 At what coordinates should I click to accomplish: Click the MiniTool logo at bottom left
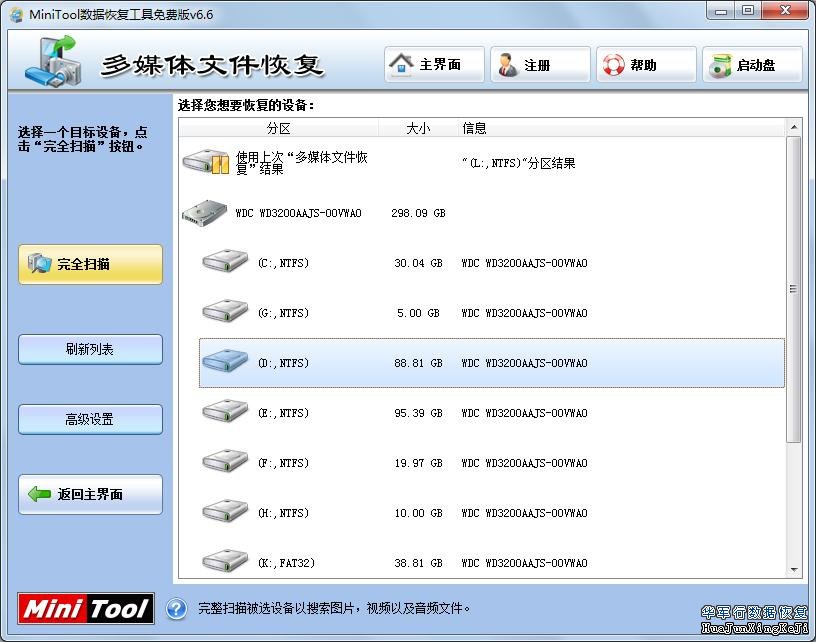(84, 609)
